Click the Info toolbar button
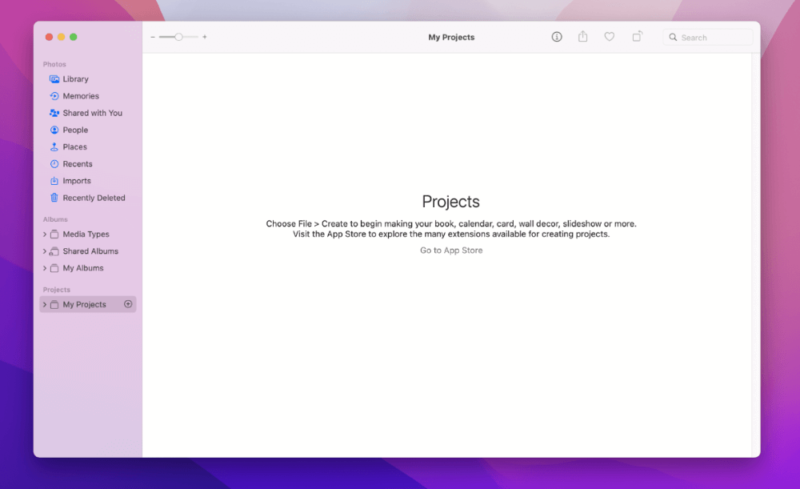The width and height of the screenshot is (800, 489). 557,37
